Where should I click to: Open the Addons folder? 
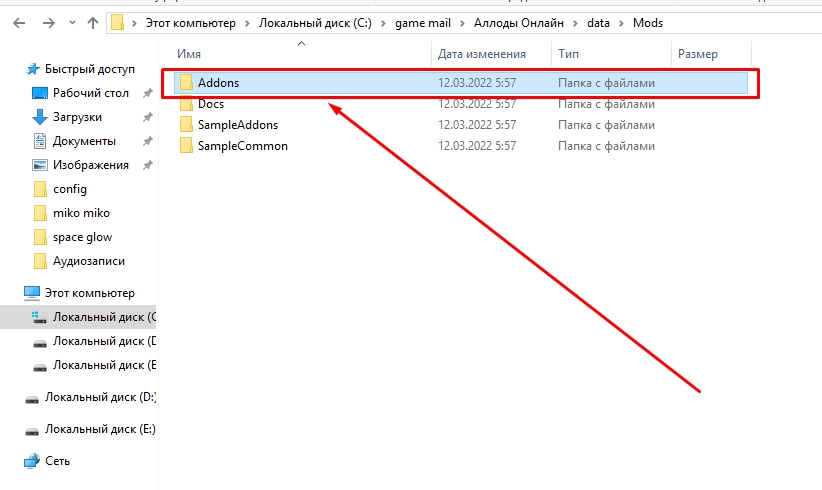[218, 83]
